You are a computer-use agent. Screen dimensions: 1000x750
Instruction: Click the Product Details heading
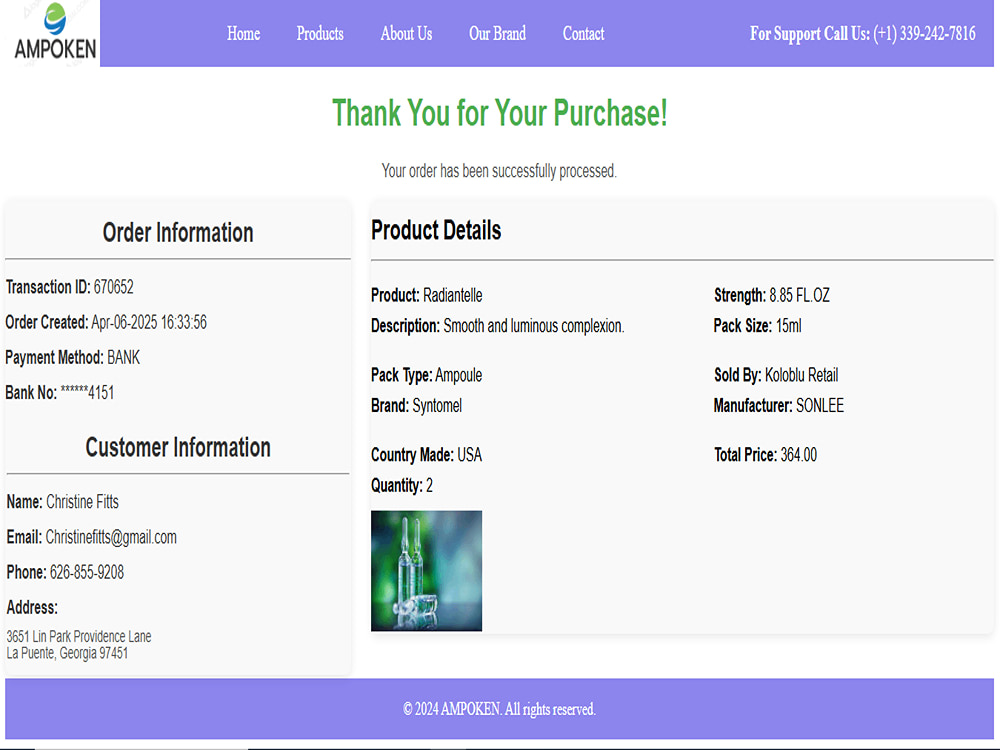(x=436, y=230)
